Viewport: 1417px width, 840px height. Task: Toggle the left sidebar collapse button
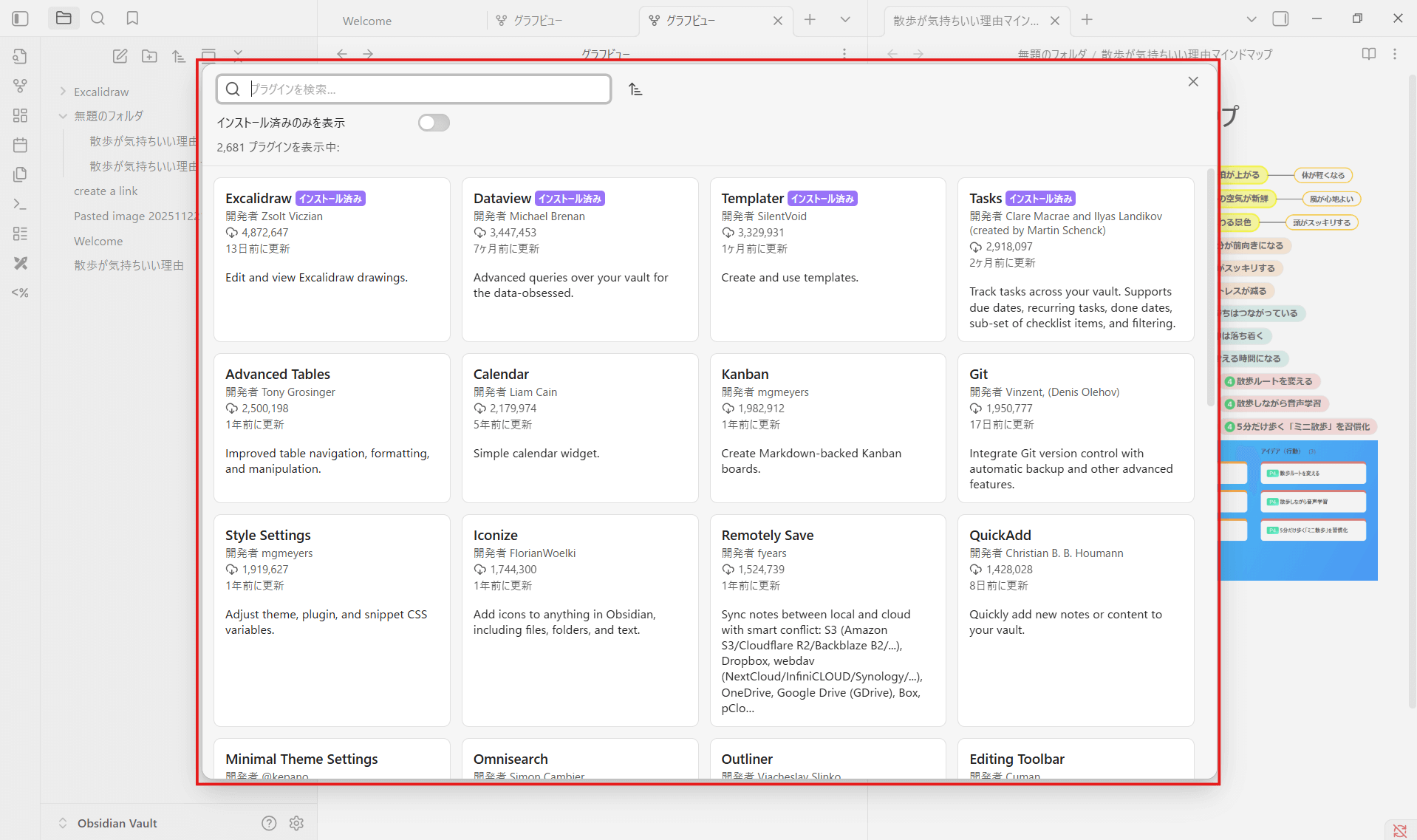[x=21, y=18]
